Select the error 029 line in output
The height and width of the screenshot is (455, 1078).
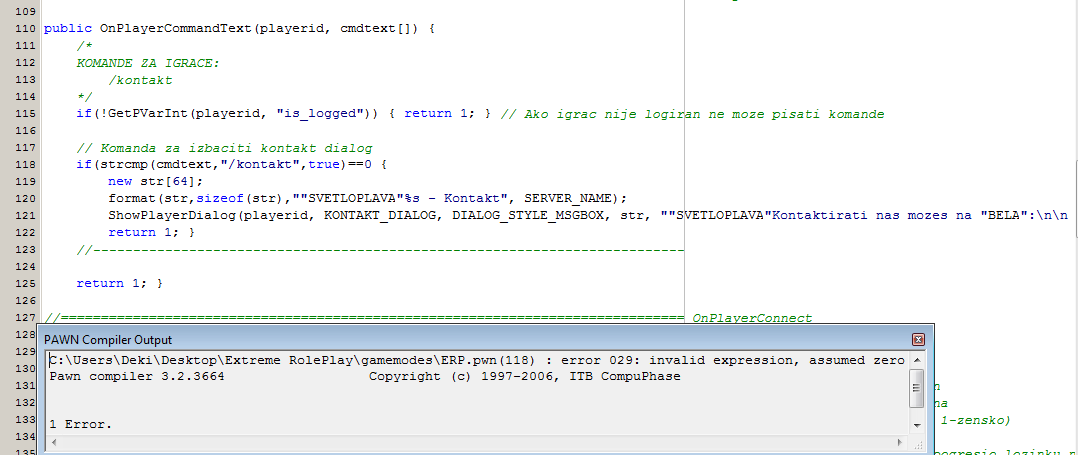click(476, 359)
